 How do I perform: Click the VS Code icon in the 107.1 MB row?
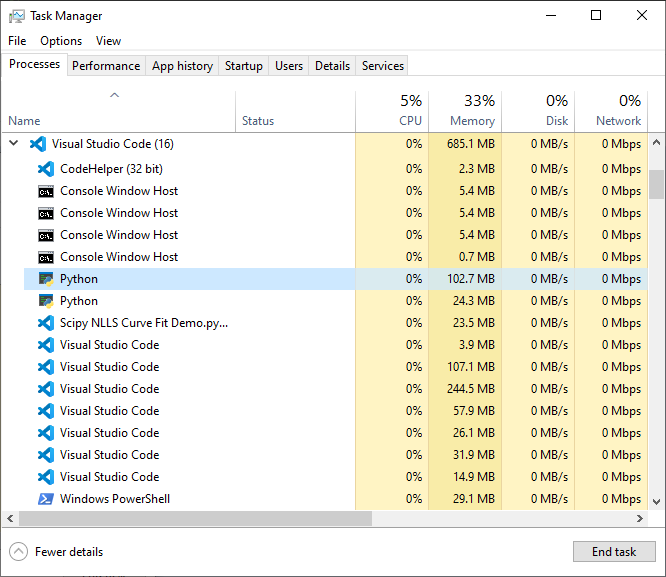pos(46,367)
